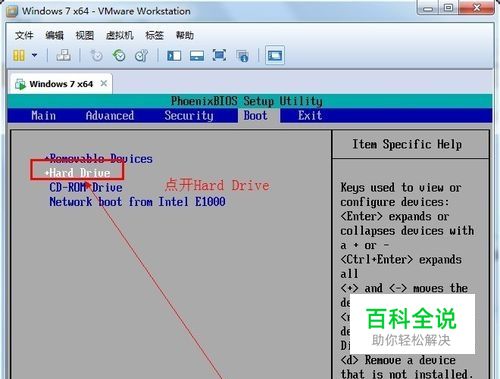Viewport: 500px width, 379px height.
Task: Open the 帮助 menu
Action: [185, 35]
